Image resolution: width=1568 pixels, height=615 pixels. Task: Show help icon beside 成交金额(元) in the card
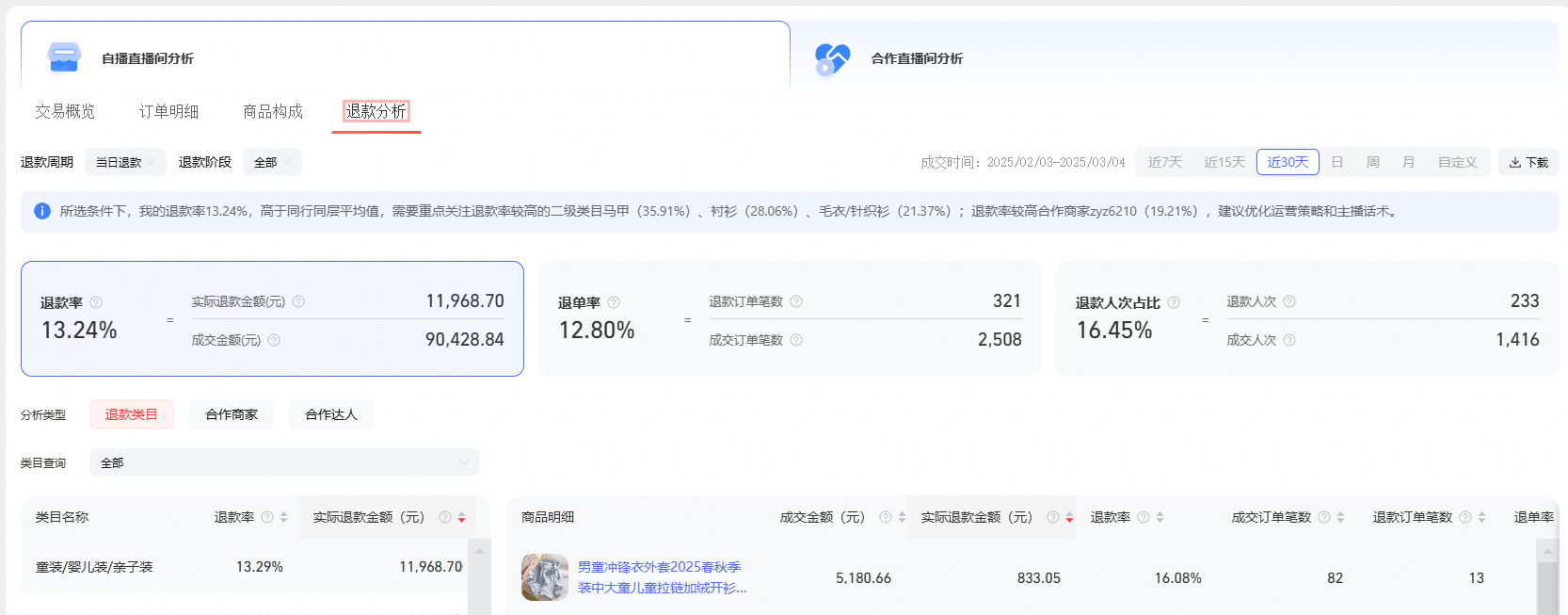[274, 340]
